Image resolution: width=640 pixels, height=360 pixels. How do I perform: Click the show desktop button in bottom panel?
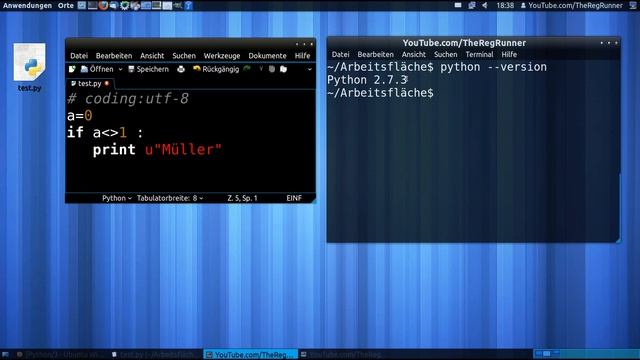point(5,354)
